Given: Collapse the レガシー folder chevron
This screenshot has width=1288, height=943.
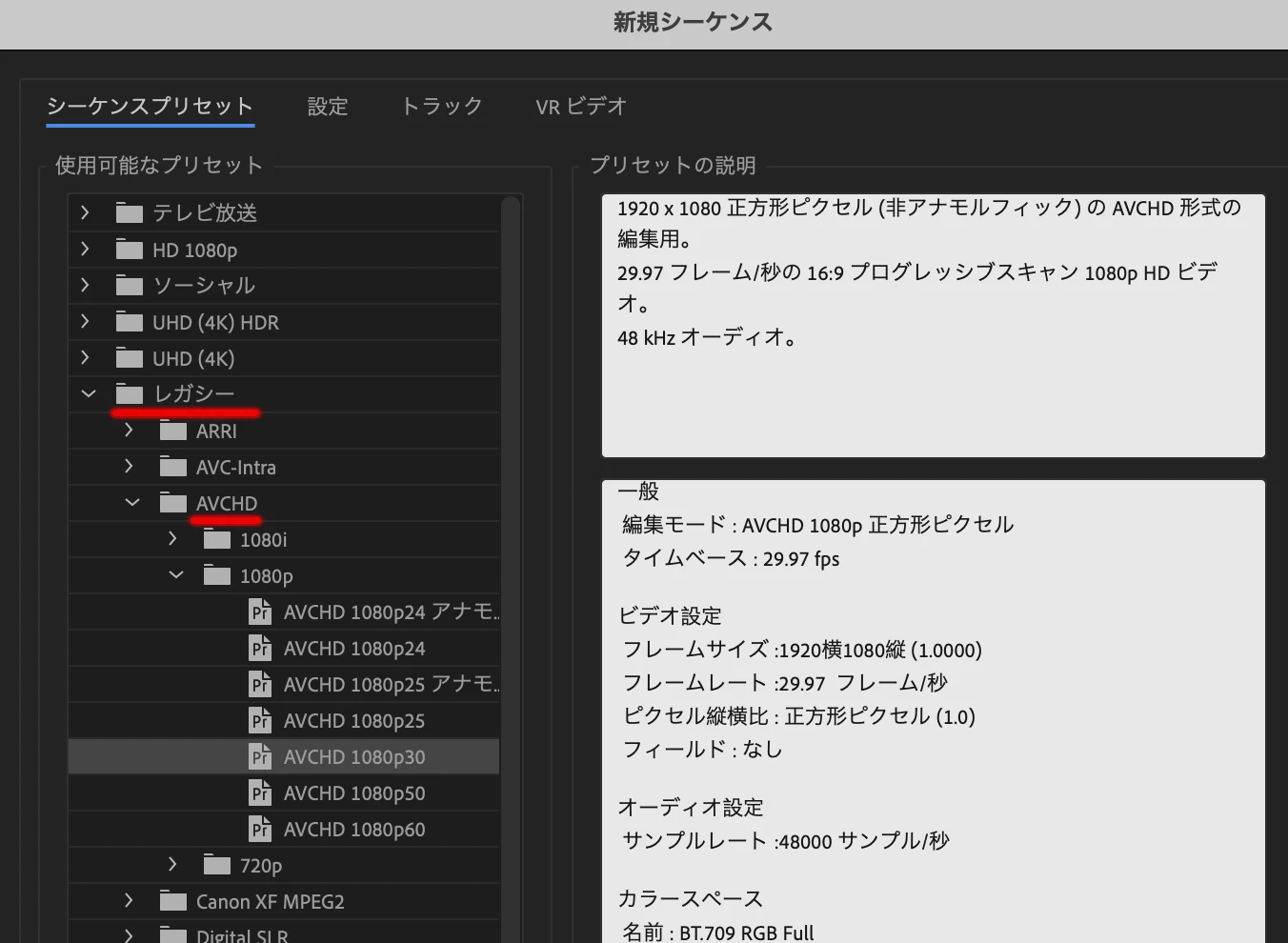Looking at the screenshot, I should (x=89, y=393).
